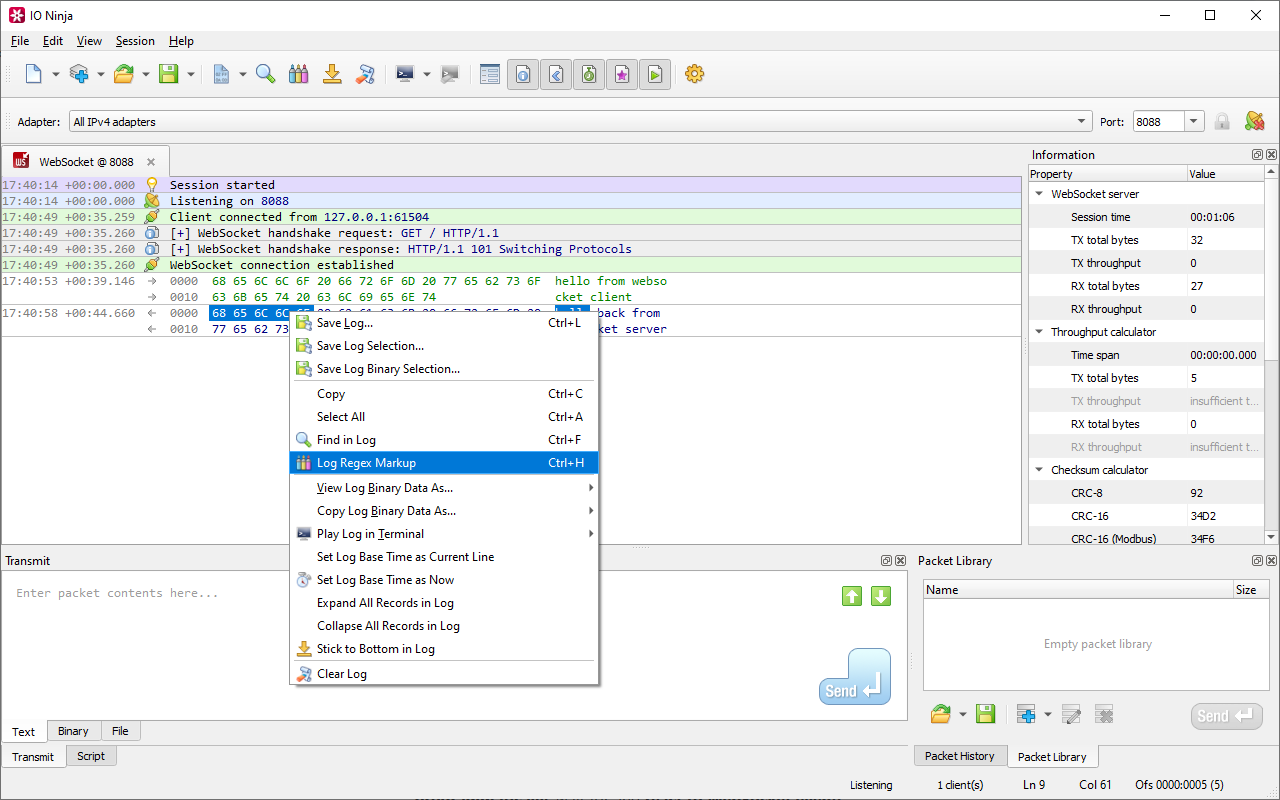Screen dimensions: 1280x800
Task: Click the green up-arrow icon in Transmit
Action: click(x=852, y=596)
